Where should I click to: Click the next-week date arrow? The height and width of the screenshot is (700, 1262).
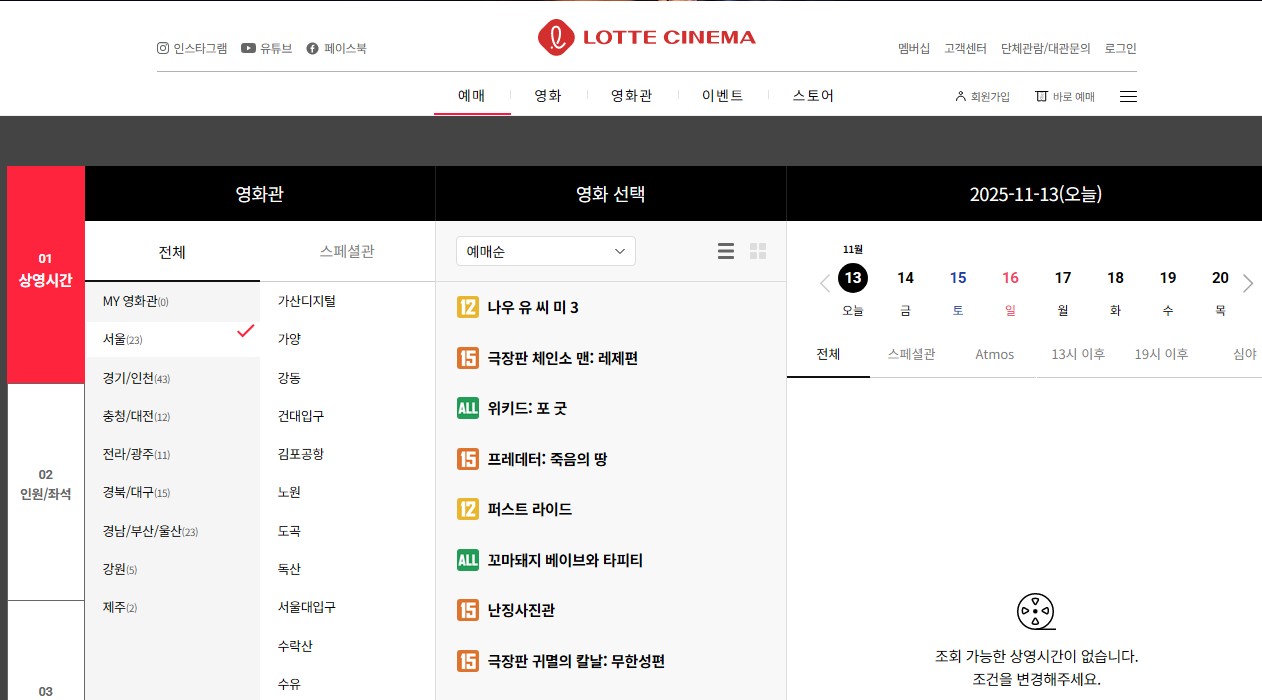pyautogui.click(x=1248, y=283)
